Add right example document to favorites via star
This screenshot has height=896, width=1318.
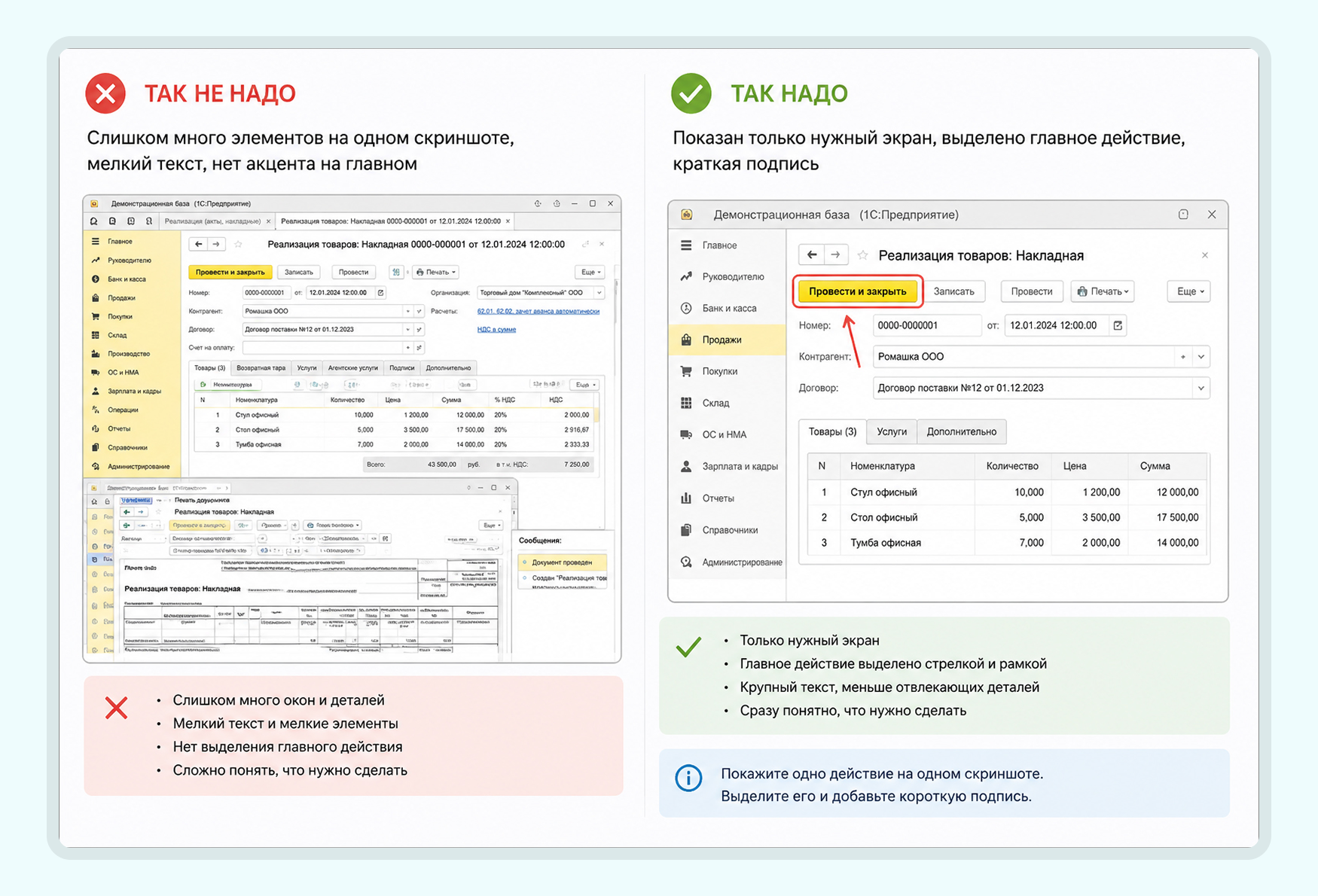862,255
